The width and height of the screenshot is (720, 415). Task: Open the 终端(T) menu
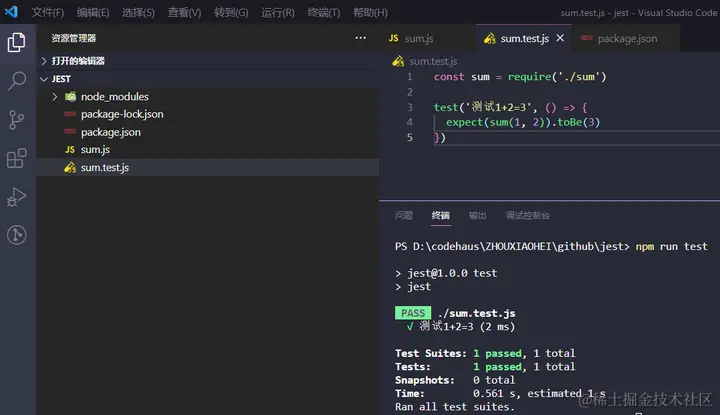coord(324,12)
